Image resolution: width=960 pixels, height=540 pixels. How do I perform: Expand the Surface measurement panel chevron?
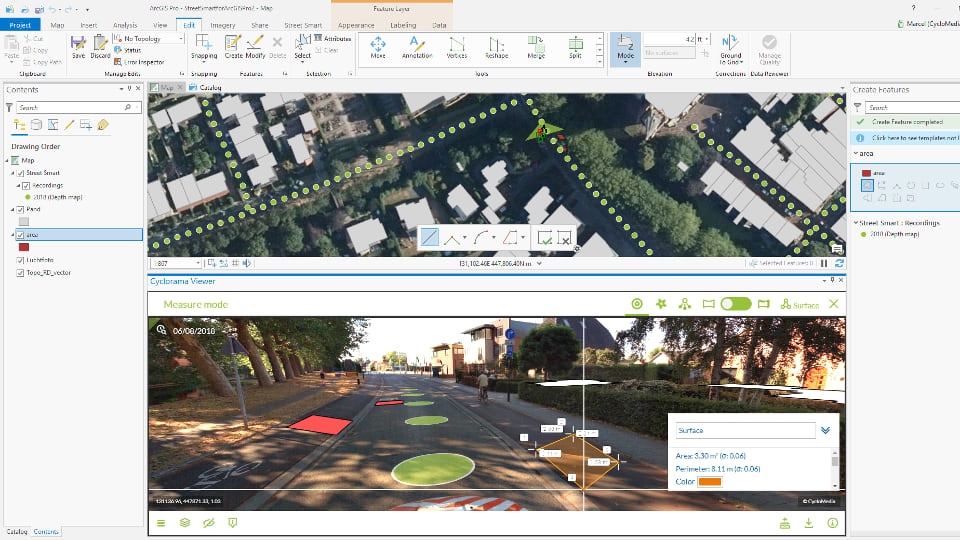pos(825,430)
